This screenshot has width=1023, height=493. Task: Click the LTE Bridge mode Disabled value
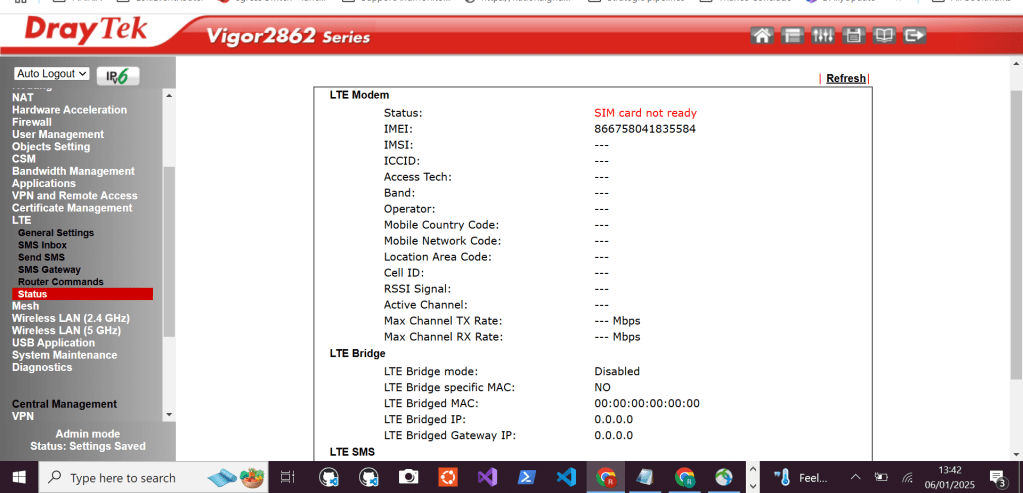[617, 371]
